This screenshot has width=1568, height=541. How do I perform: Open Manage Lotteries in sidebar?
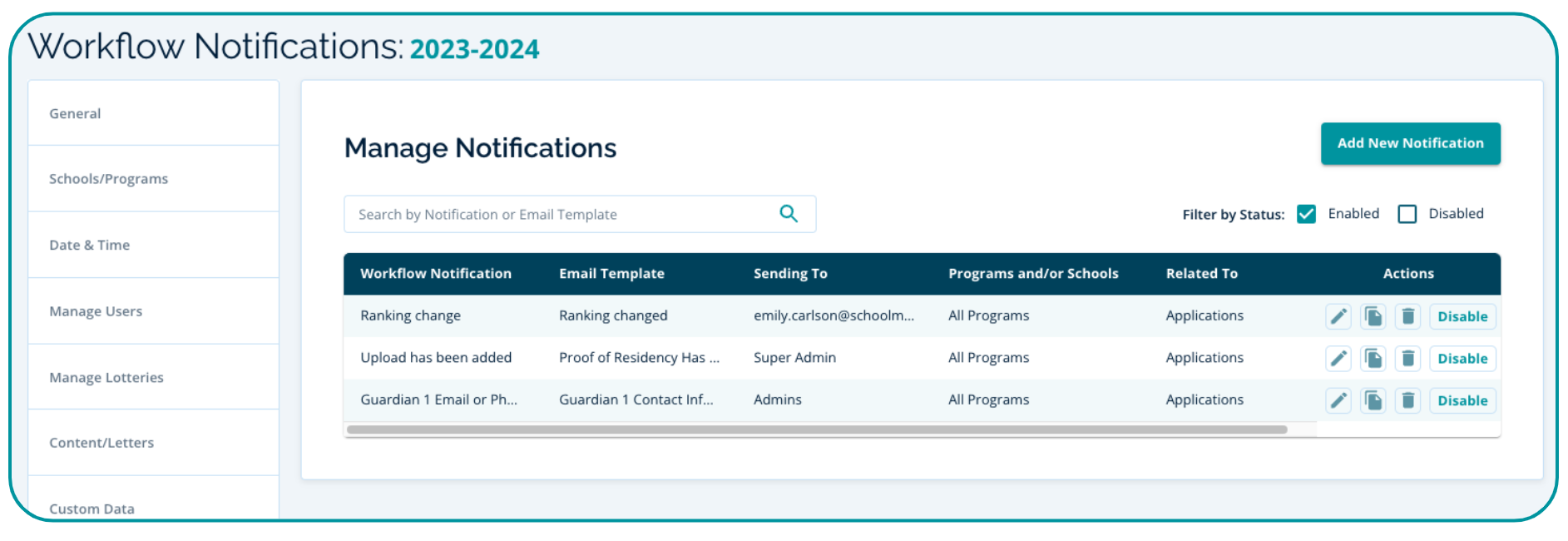(x=106, y=377)
